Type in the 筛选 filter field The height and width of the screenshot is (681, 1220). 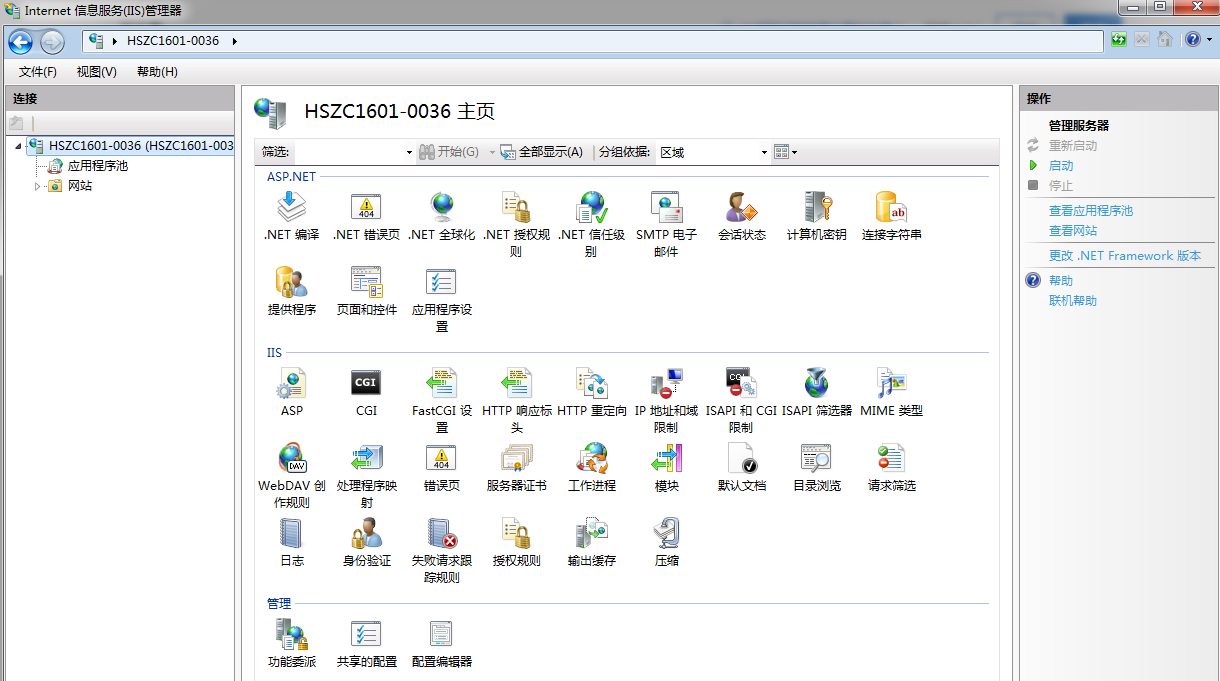pos(349,152)
